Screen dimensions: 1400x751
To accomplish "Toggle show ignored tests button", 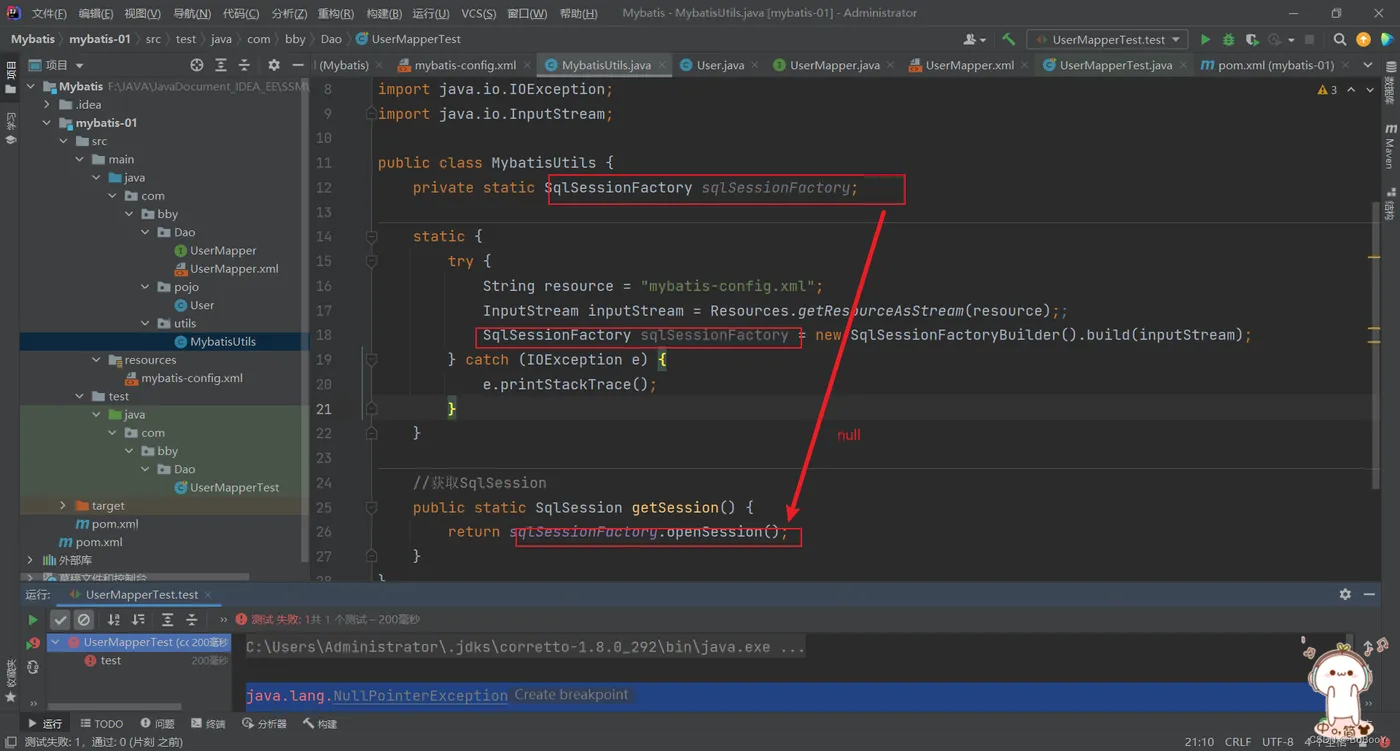I will click(x=84, y=620).
